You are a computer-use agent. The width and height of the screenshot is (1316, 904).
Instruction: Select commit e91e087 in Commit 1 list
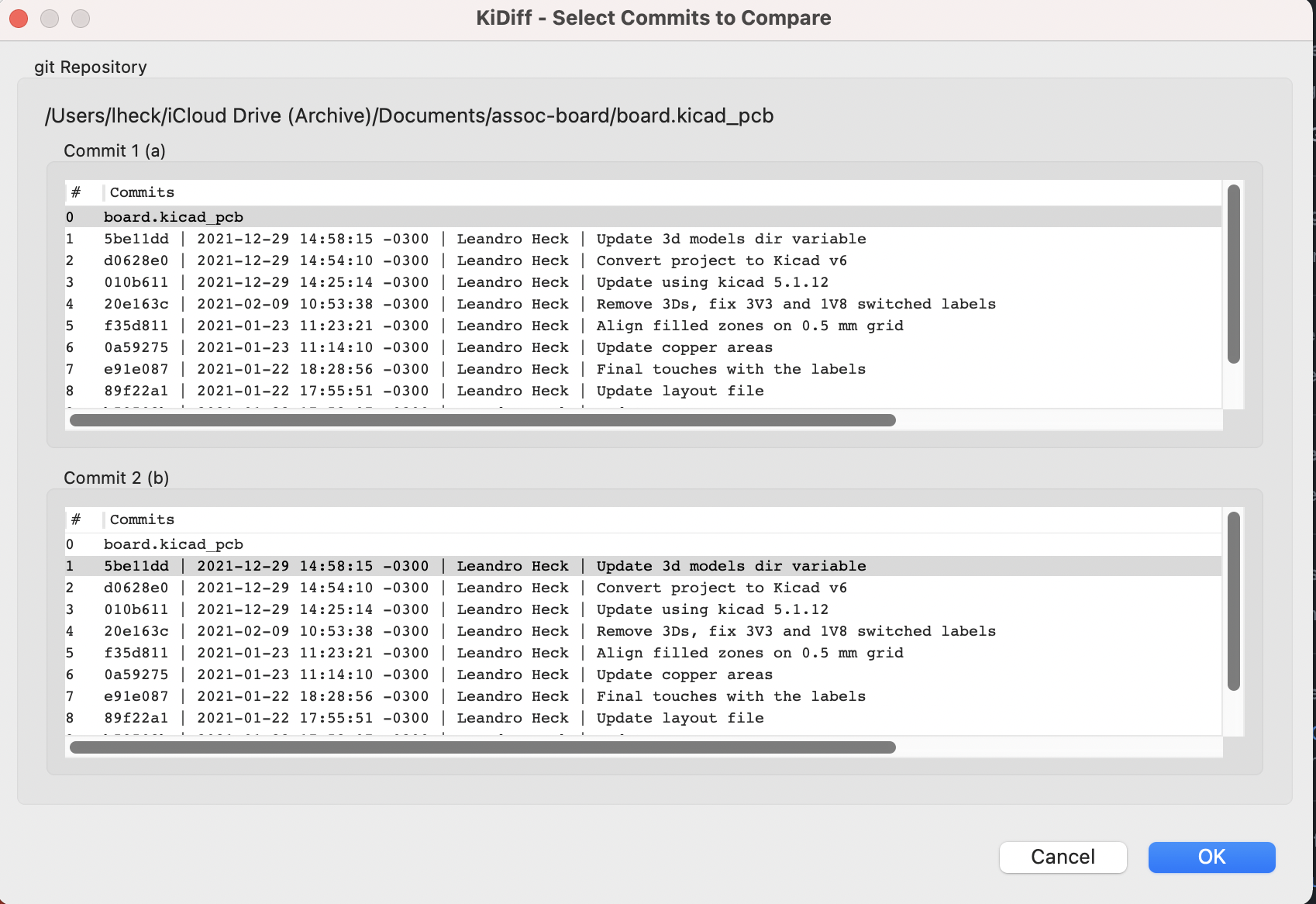(x=643, y=369)
